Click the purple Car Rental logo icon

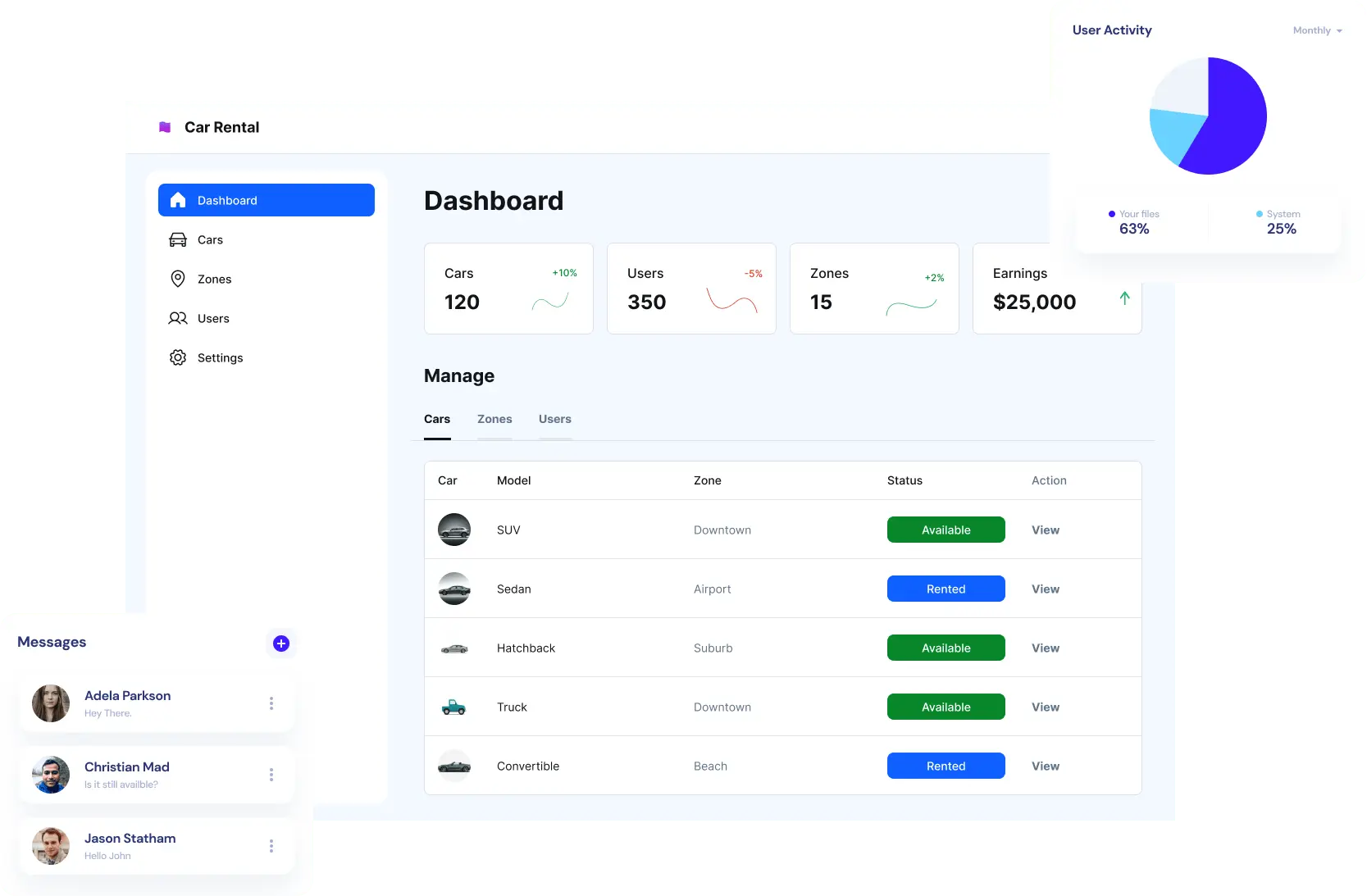click(x=165, y=127)
